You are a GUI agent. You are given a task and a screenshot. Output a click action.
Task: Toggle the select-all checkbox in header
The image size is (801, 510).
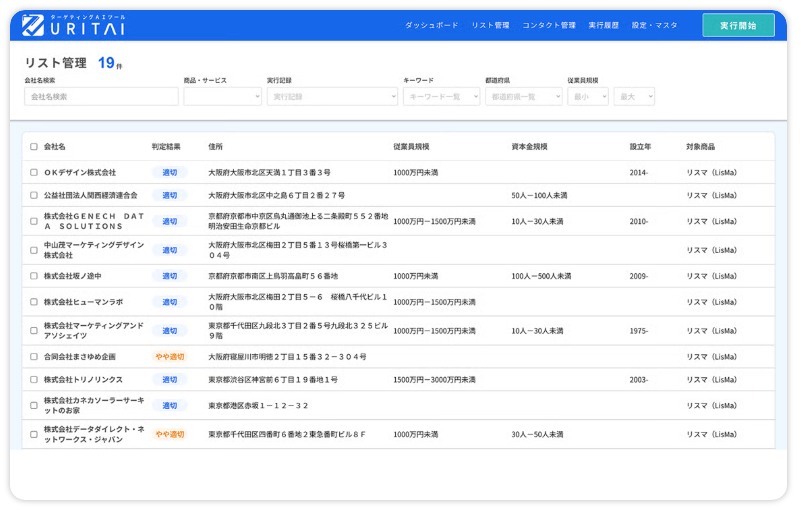pyautogui.click(x=34, y=147)
